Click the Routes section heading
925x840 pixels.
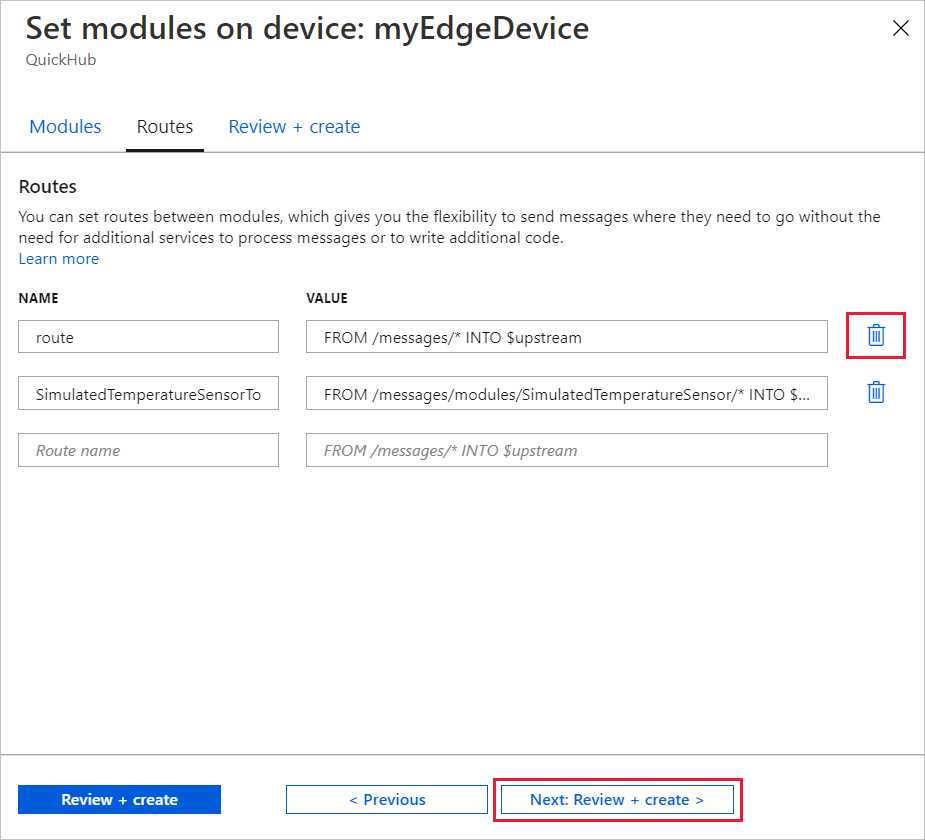pyautogui.click(x=48, y=187)
